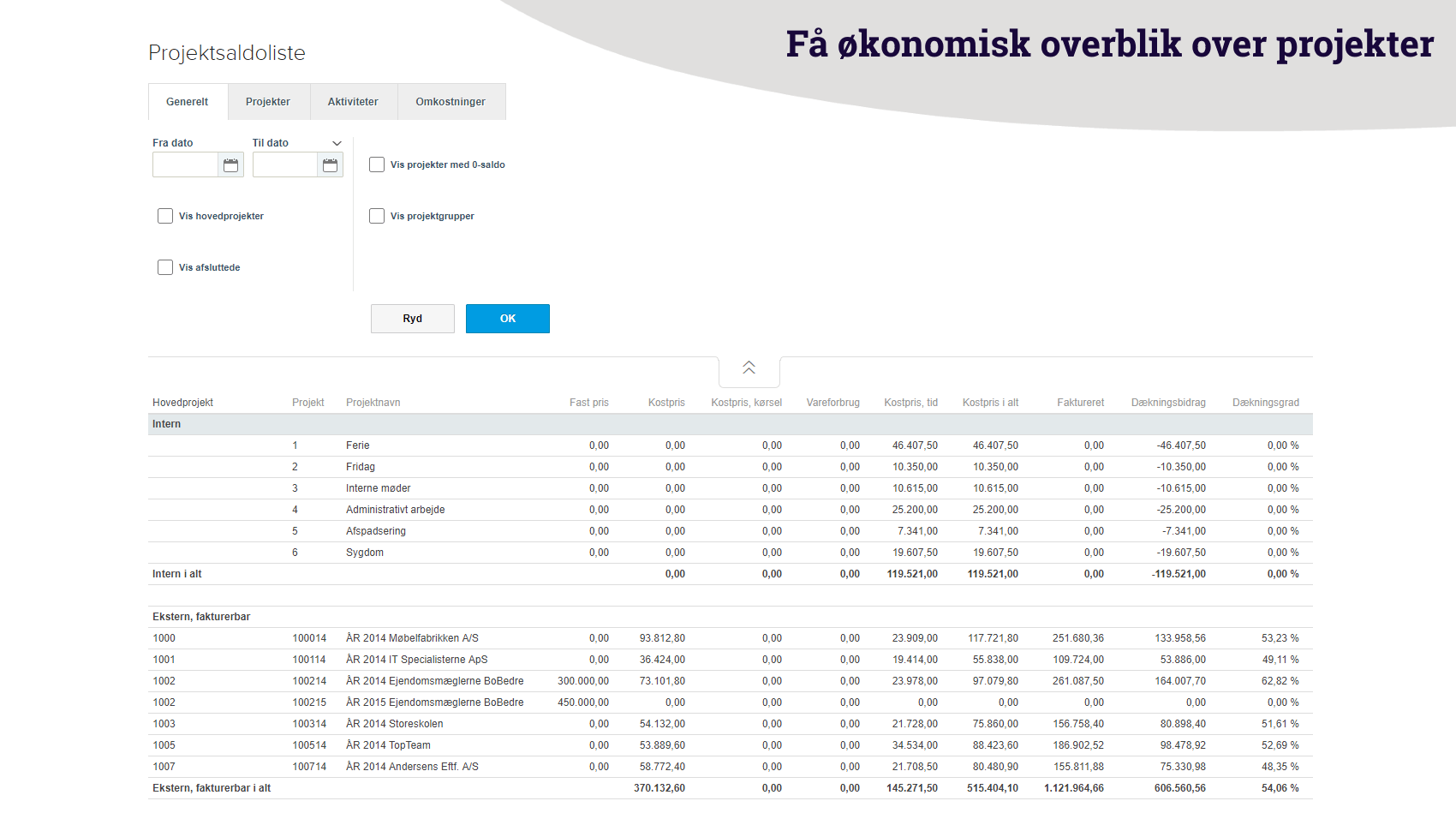
Task: Click the Faktureret column header
Action: 1080,403
